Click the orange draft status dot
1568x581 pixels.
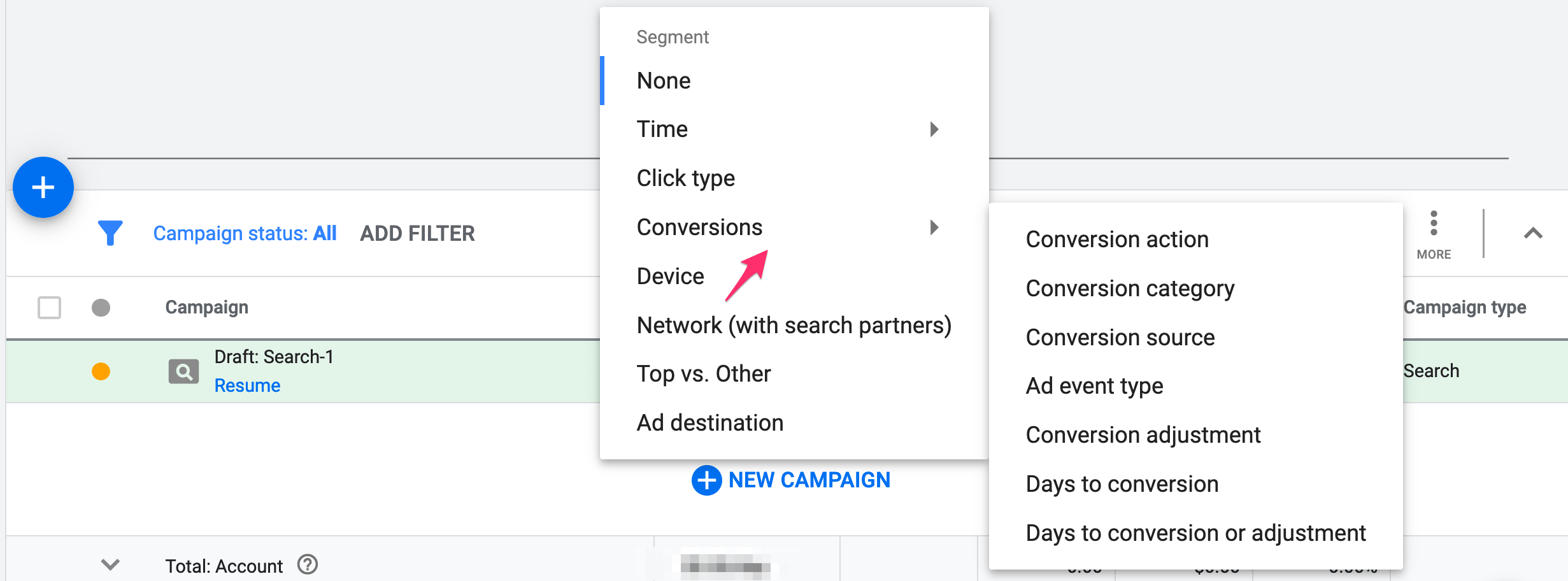[x=101, y=371]
